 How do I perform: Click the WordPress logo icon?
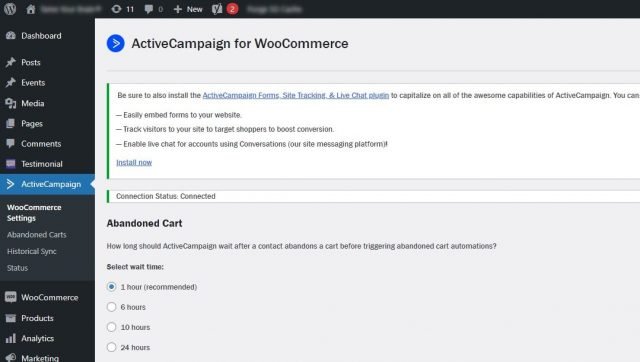[10, 9]
